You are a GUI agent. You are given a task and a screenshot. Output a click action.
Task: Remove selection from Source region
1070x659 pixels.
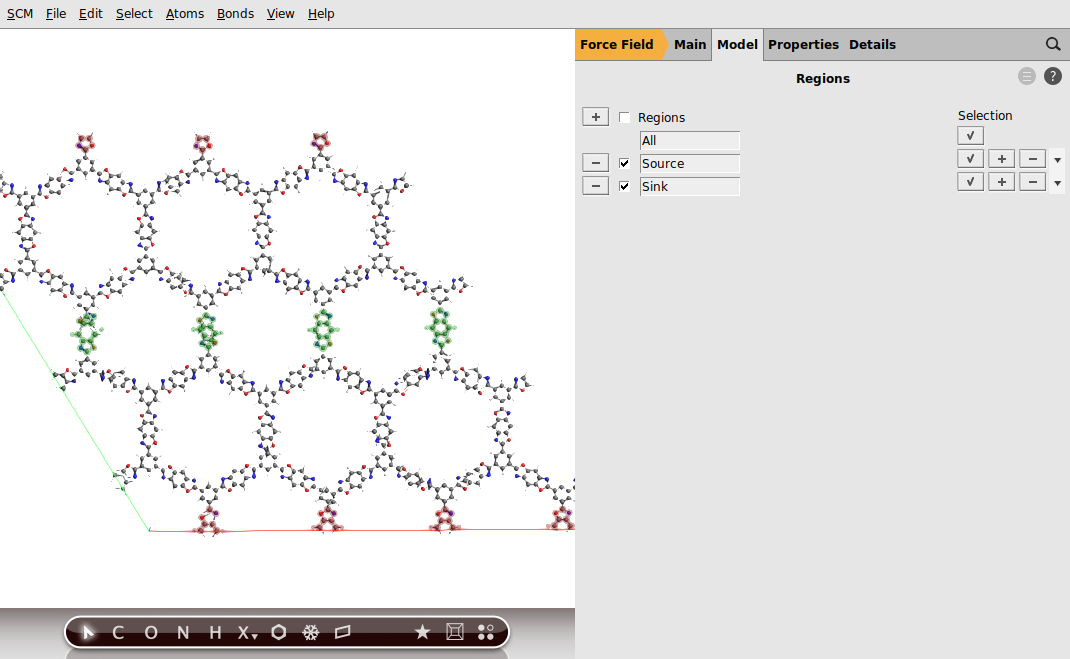[1033, 159]
